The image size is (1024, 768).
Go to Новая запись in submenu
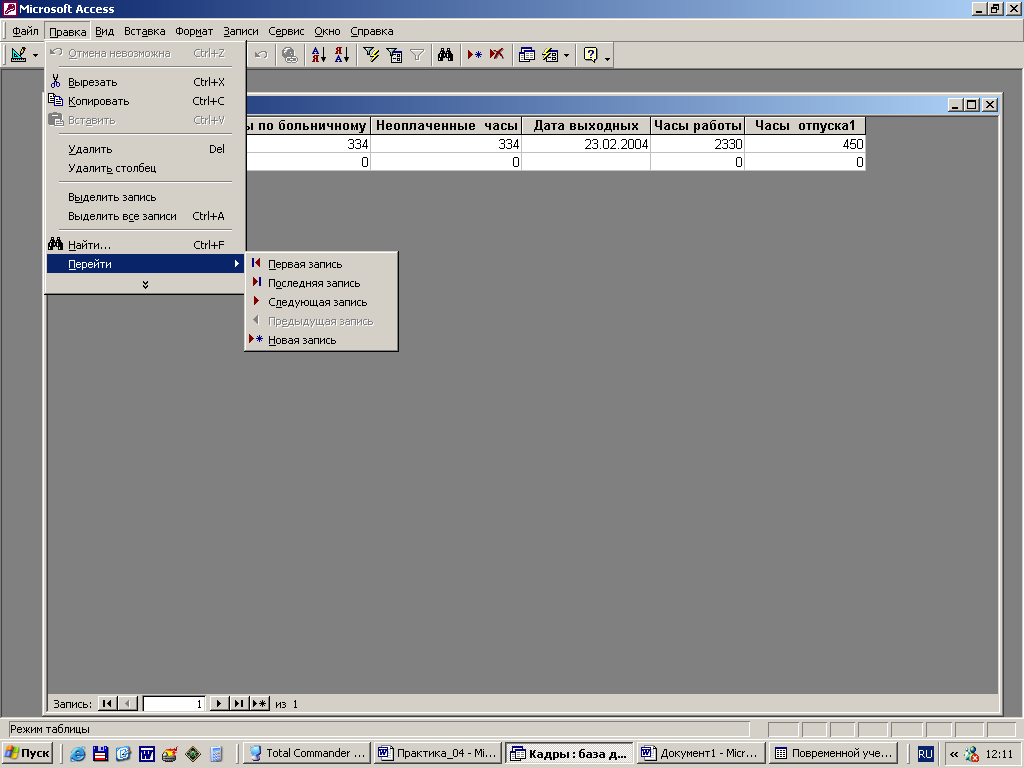321,340
